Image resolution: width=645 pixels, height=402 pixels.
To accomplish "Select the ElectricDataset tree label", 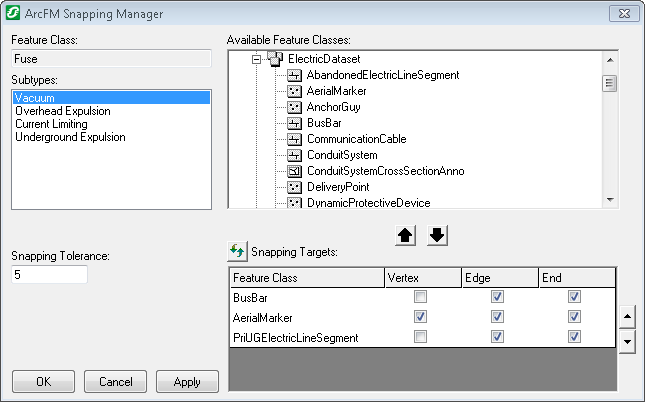I will pyautogui.click(x=324, y=59).
